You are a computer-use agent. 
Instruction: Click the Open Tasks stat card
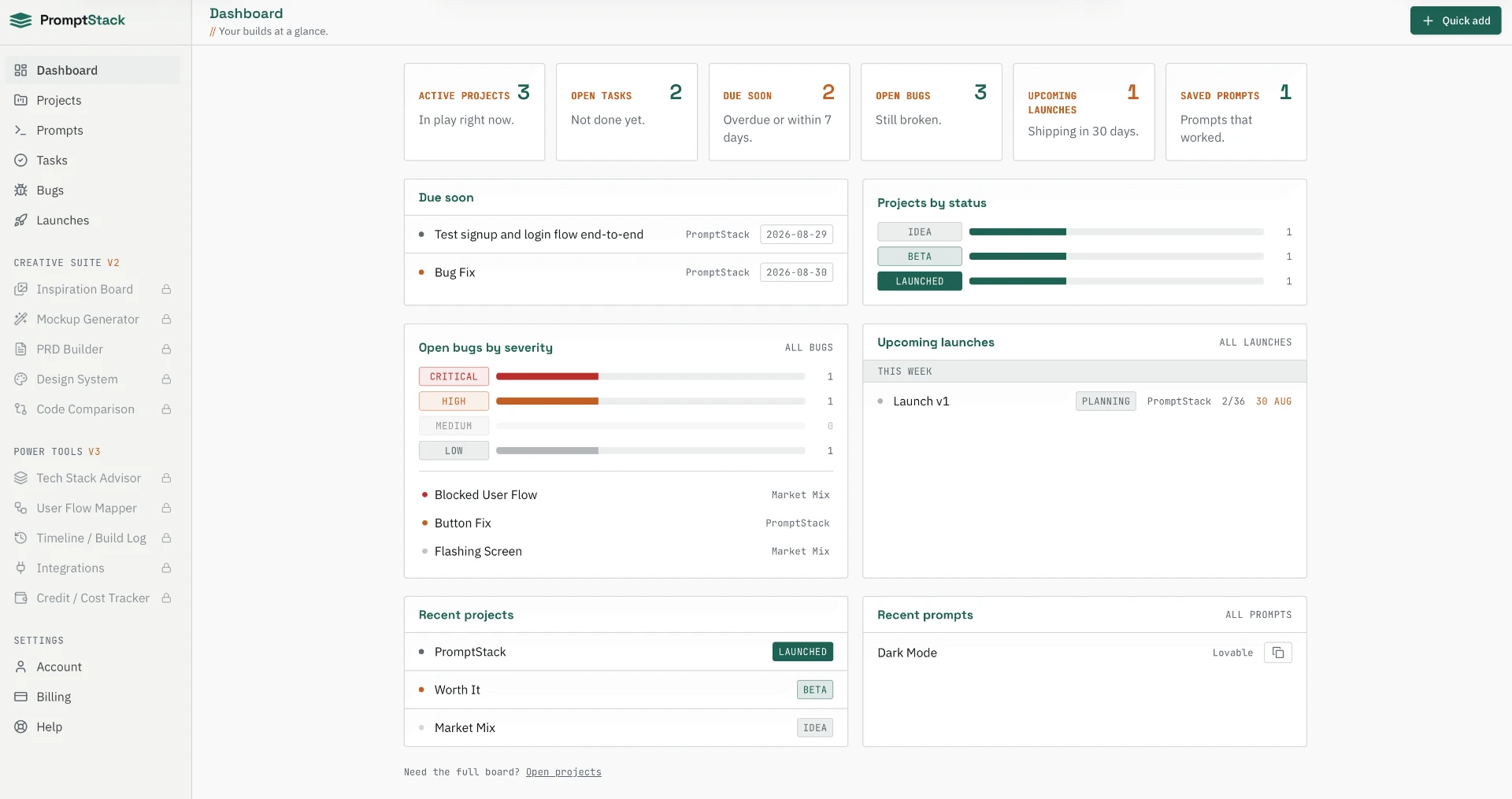tap(627, 112)
